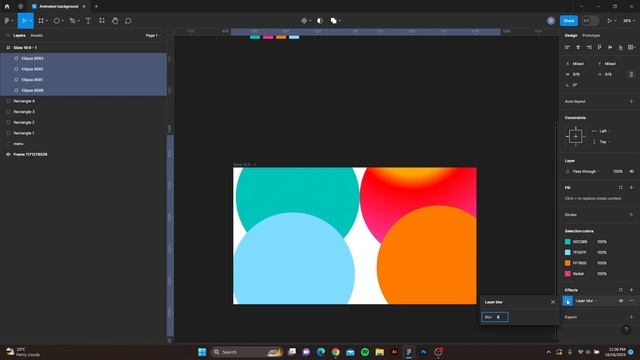
Task: Click the Align bottom icon
Action: [620, 48]
